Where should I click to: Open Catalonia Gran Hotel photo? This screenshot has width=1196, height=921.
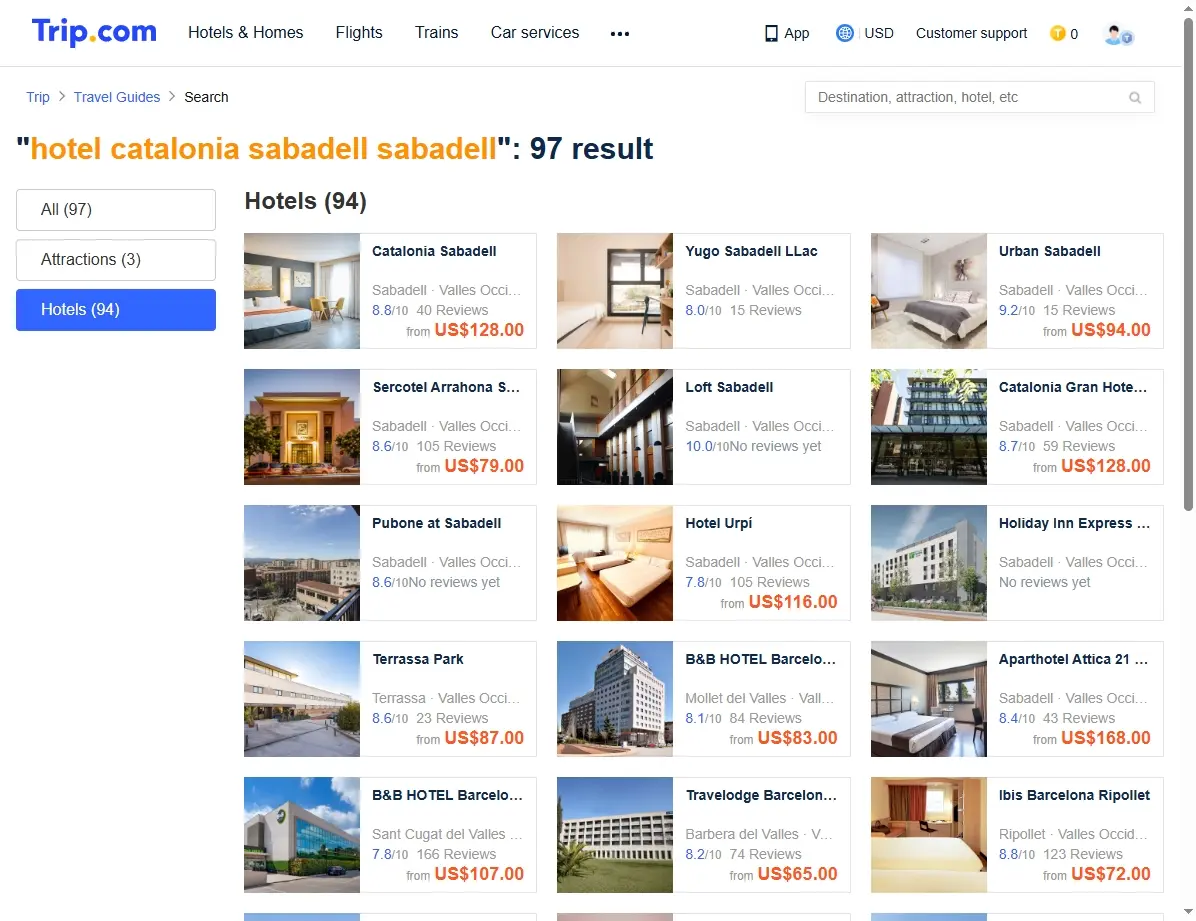pos(929,427)
